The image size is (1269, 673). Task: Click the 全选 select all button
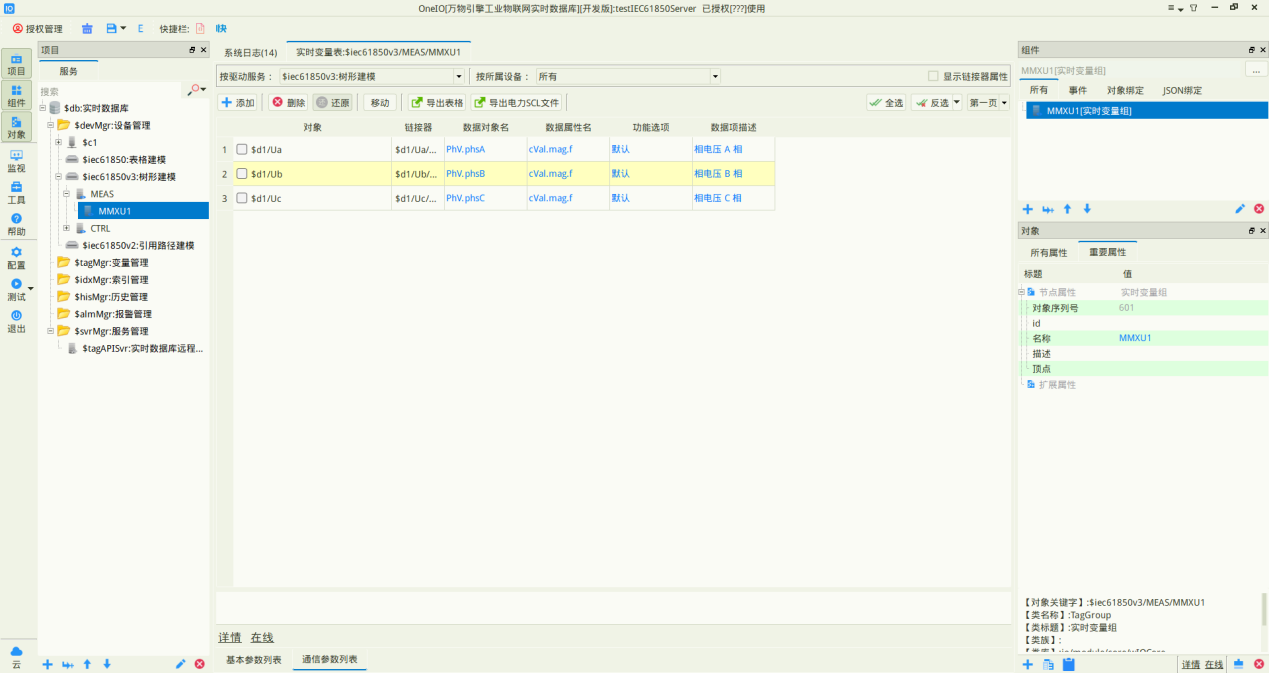click(886, 102)
